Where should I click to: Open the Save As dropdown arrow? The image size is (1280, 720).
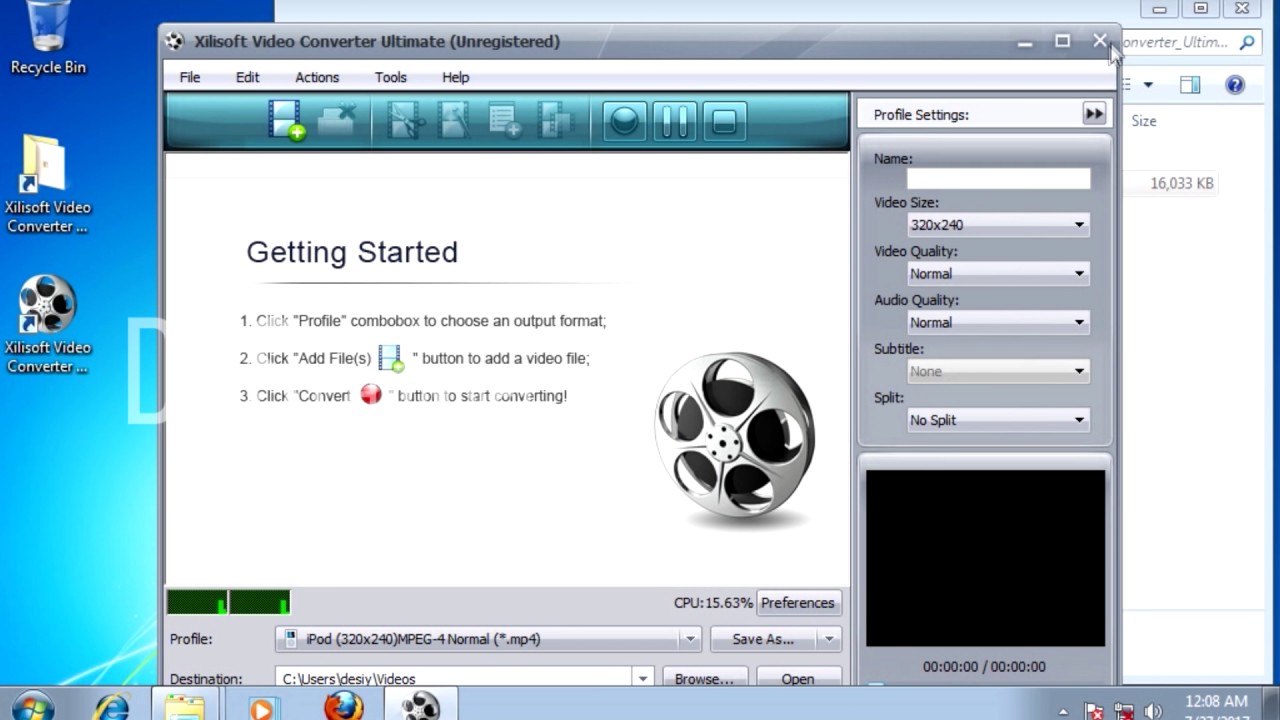tap(829, 639)
